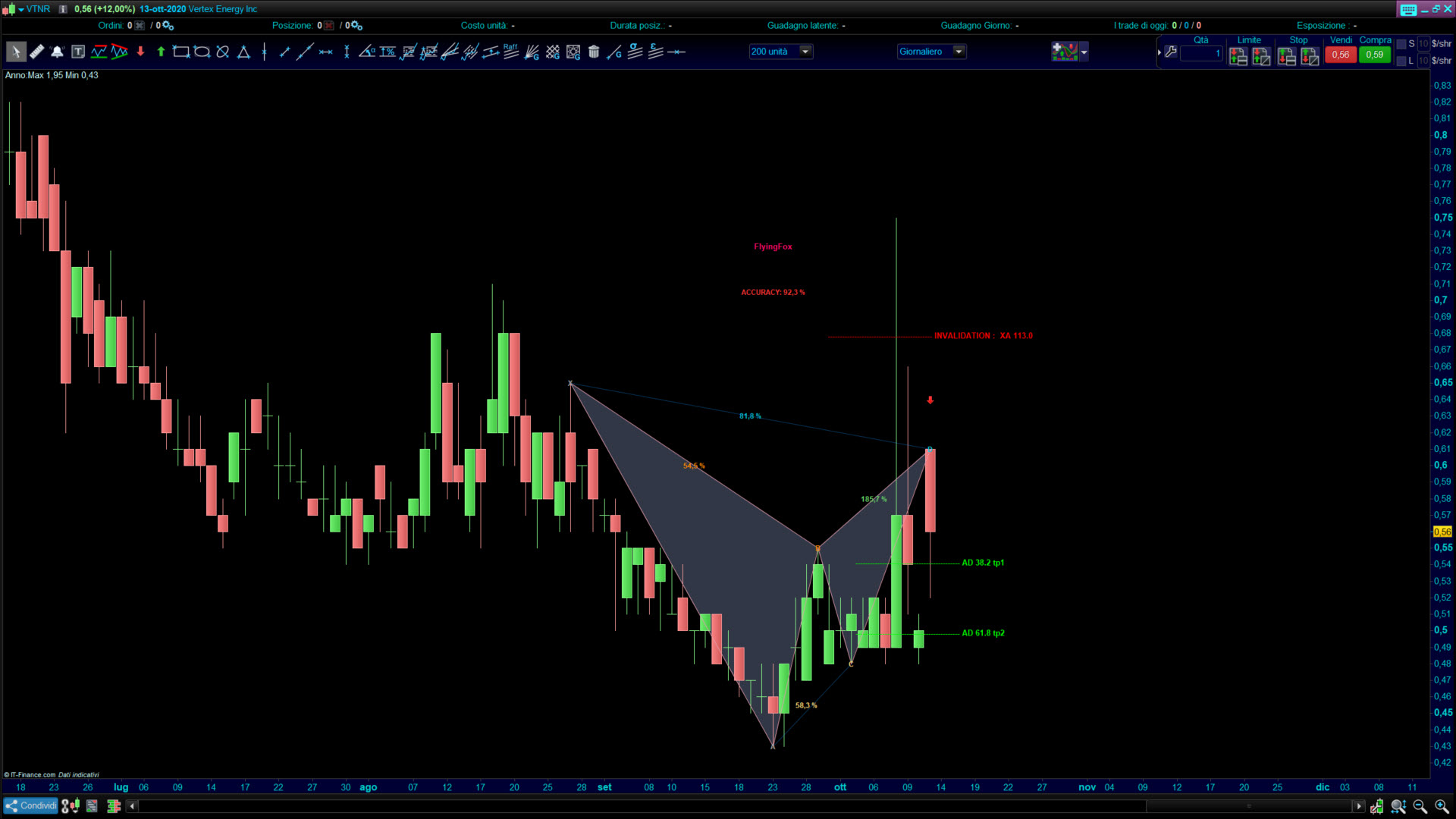Image resolution: width=1456 pixels, height=819 pixels.
Task: Open trading settings wrench icon
Action: click(x=1171, y=52)
